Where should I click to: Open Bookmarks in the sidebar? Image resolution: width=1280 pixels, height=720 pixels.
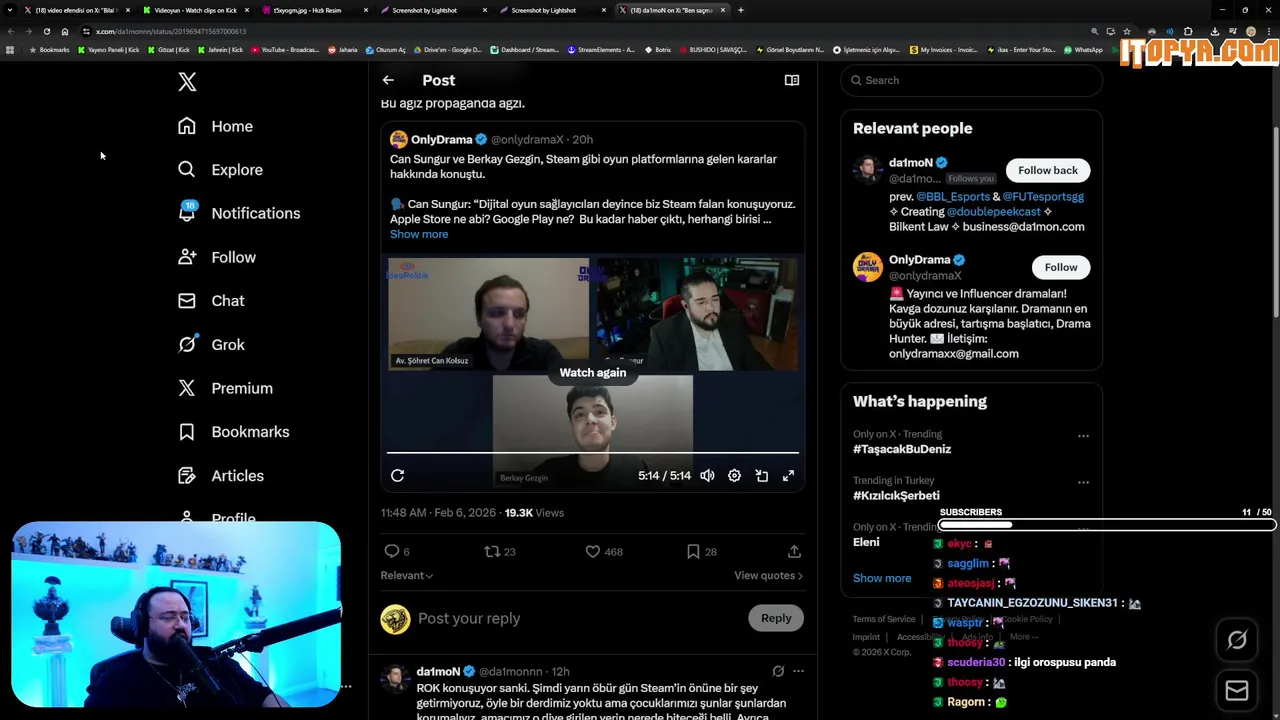[233, 432]
